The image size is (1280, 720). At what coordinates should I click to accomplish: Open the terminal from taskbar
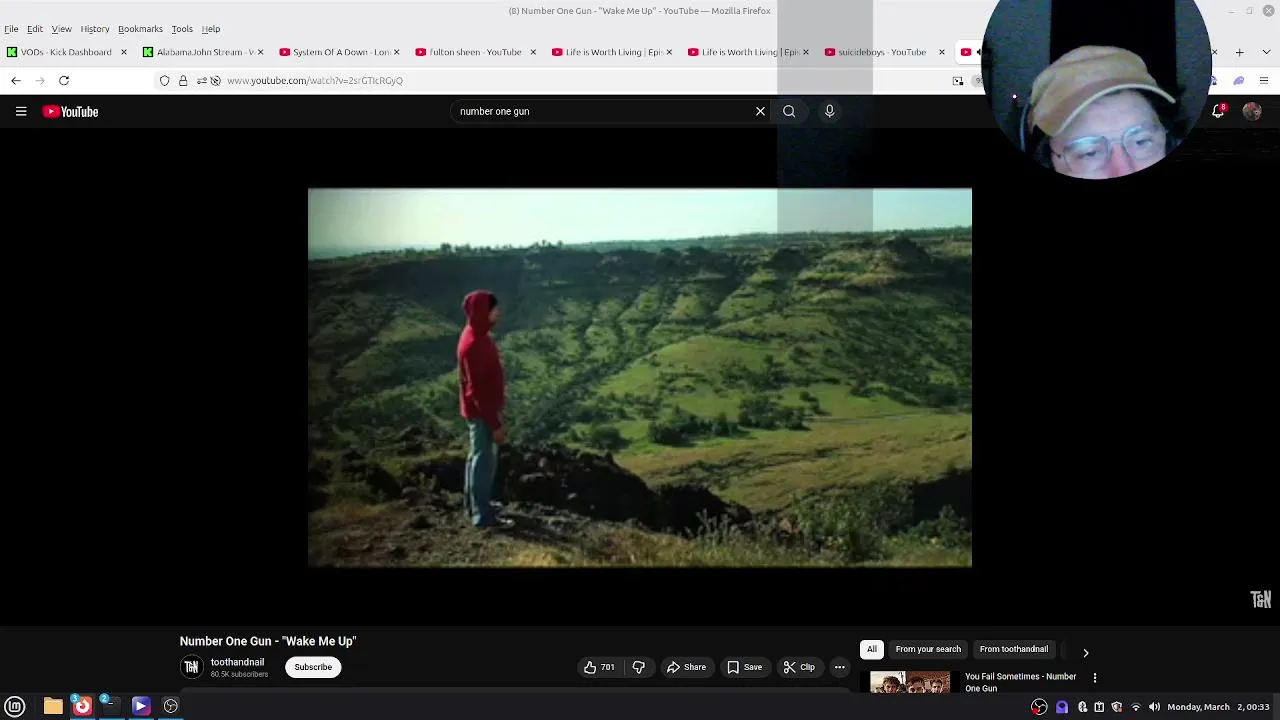tap(110, 706)
